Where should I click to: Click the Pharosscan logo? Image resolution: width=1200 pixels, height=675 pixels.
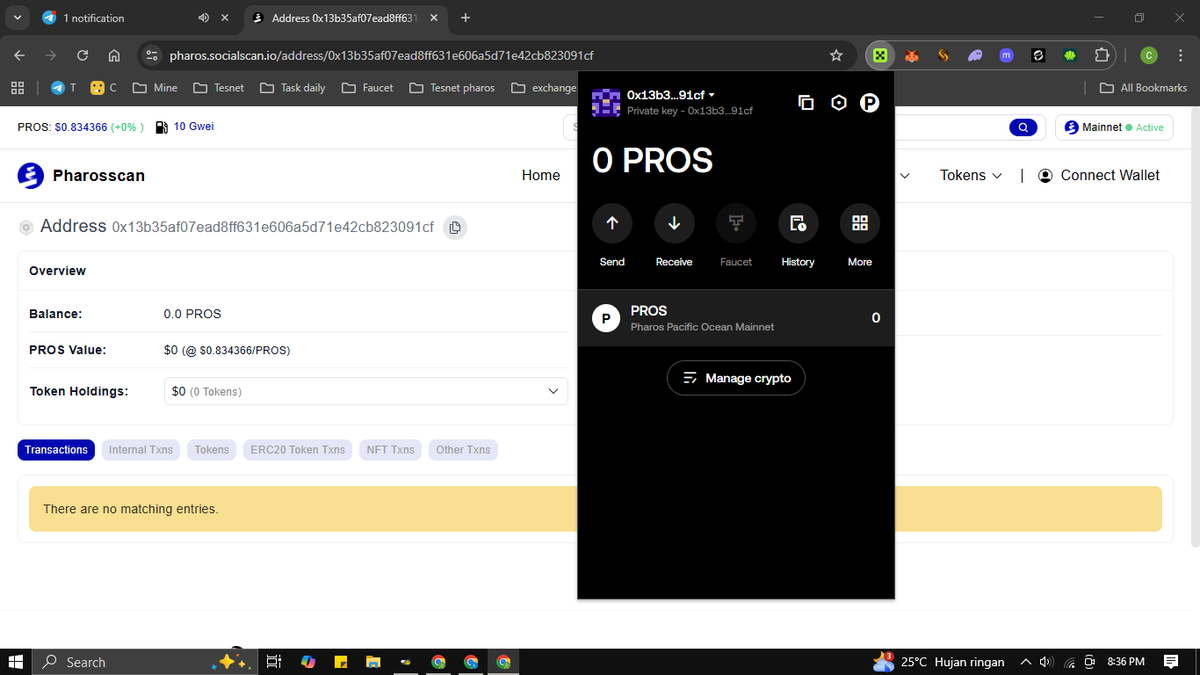pos(82,175)
